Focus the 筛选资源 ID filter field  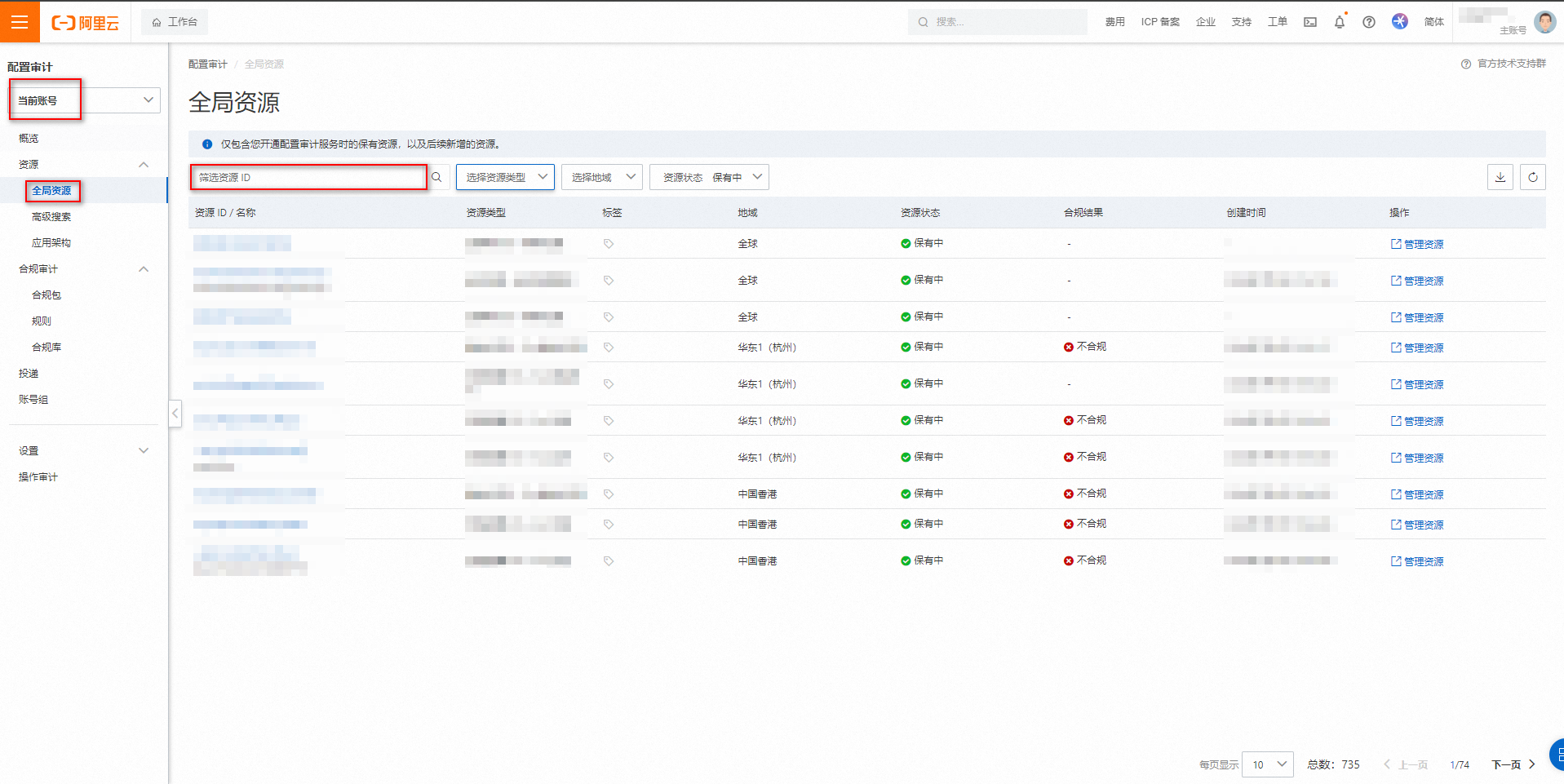pos(308,177)
